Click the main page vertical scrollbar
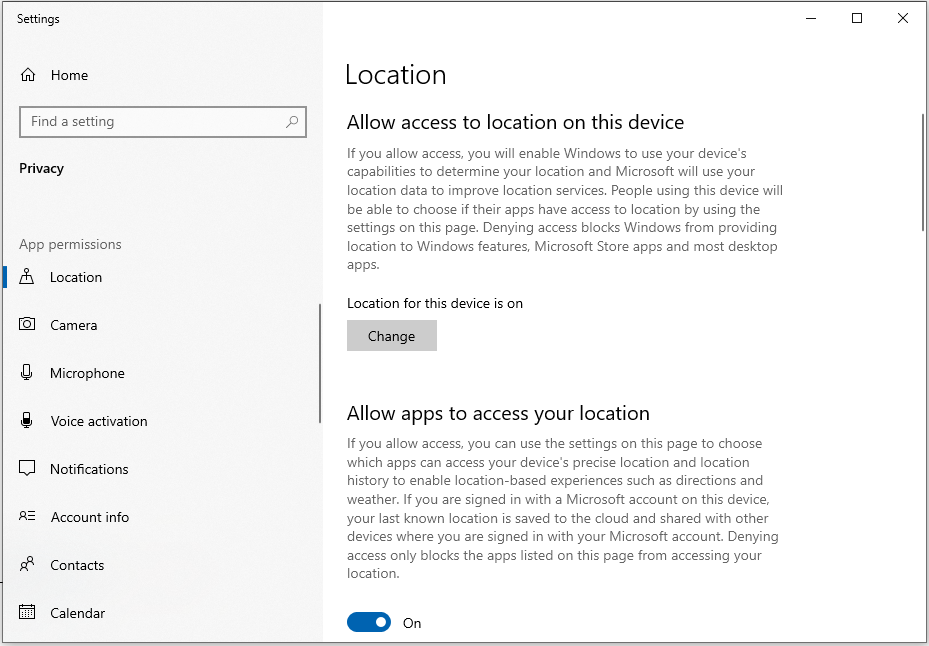929x646 pixels. [922, 172]
